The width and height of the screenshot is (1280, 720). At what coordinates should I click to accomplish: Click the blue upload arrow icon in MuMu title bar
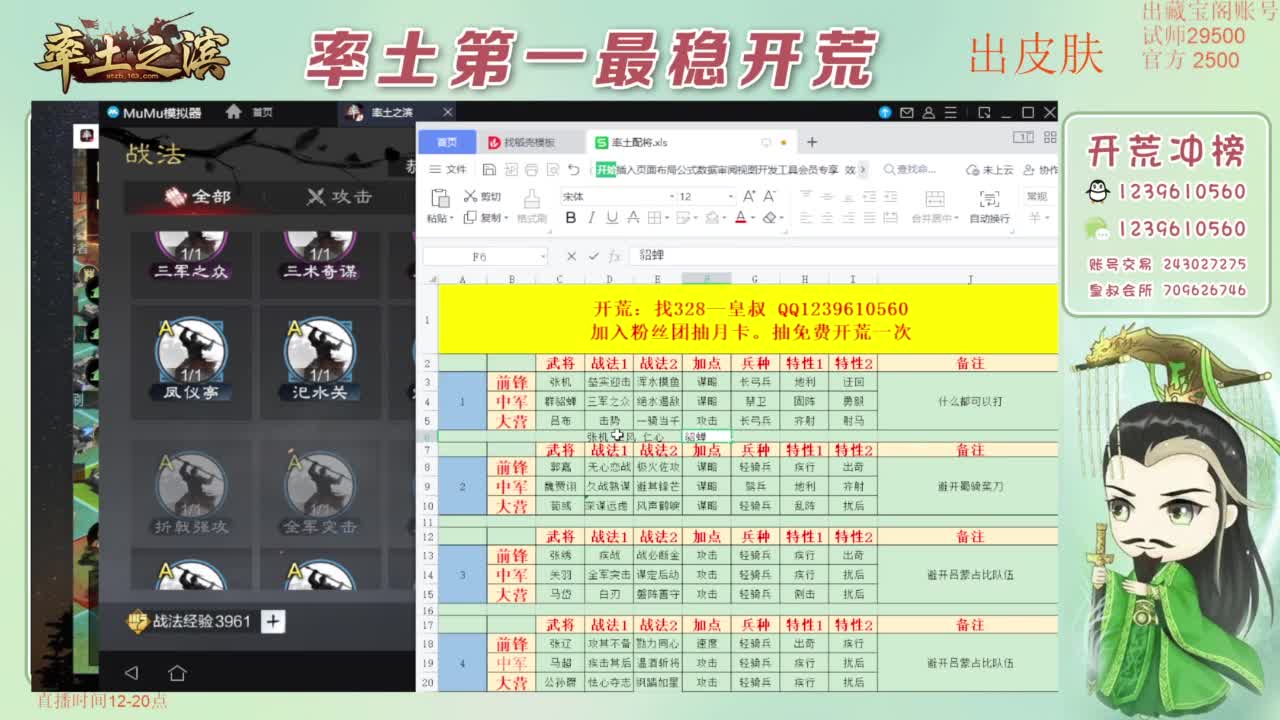[x=885, y=113]
